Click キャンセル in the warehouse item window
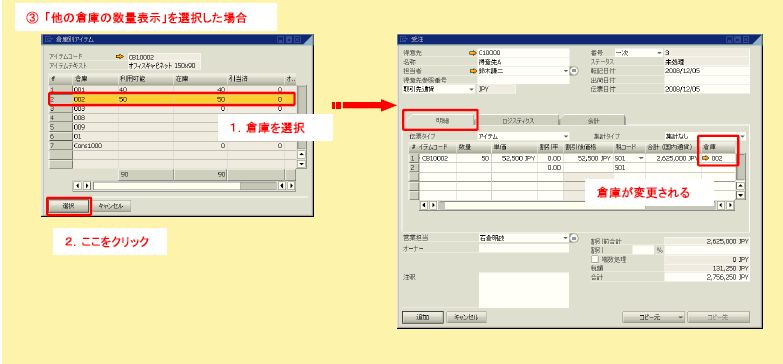The height and width of the screenshot is (364, 783). (x=112, y=206)
